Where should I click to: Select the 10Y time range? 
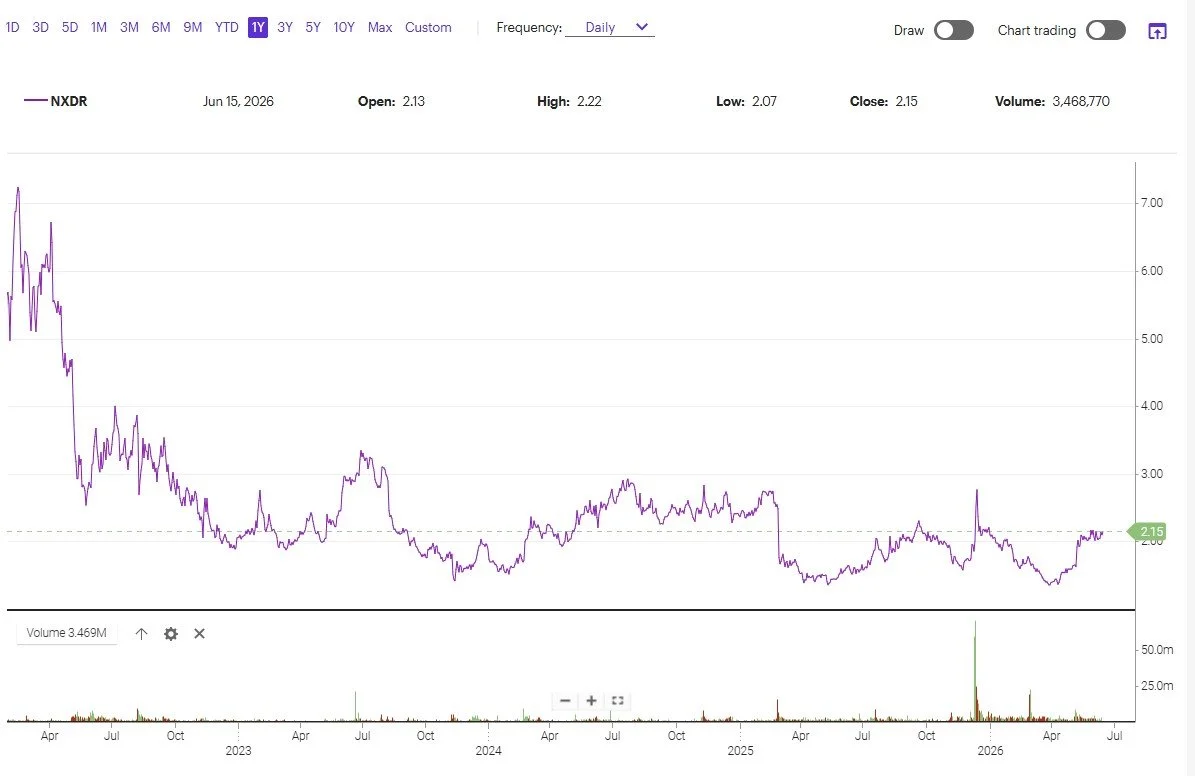(344, 27)
